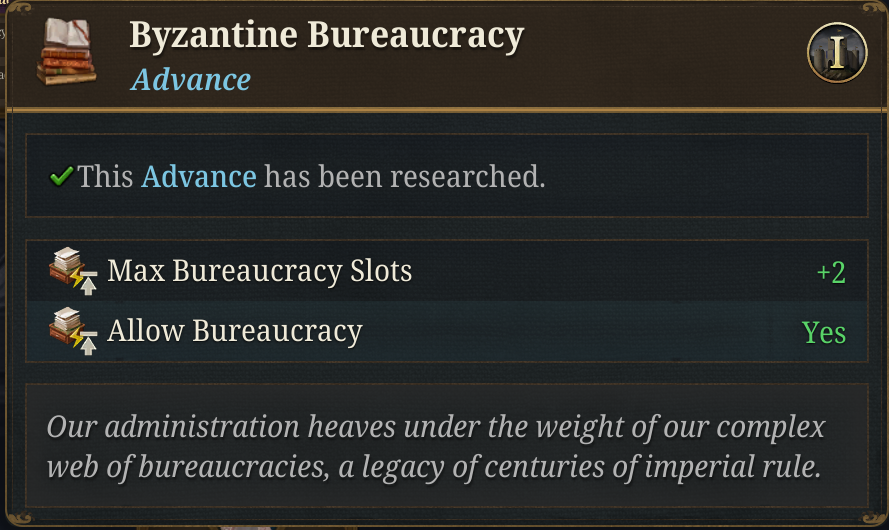889x530 pixels.
Task: Follow the blue Advance link in researched message
Action: [199, 177]
